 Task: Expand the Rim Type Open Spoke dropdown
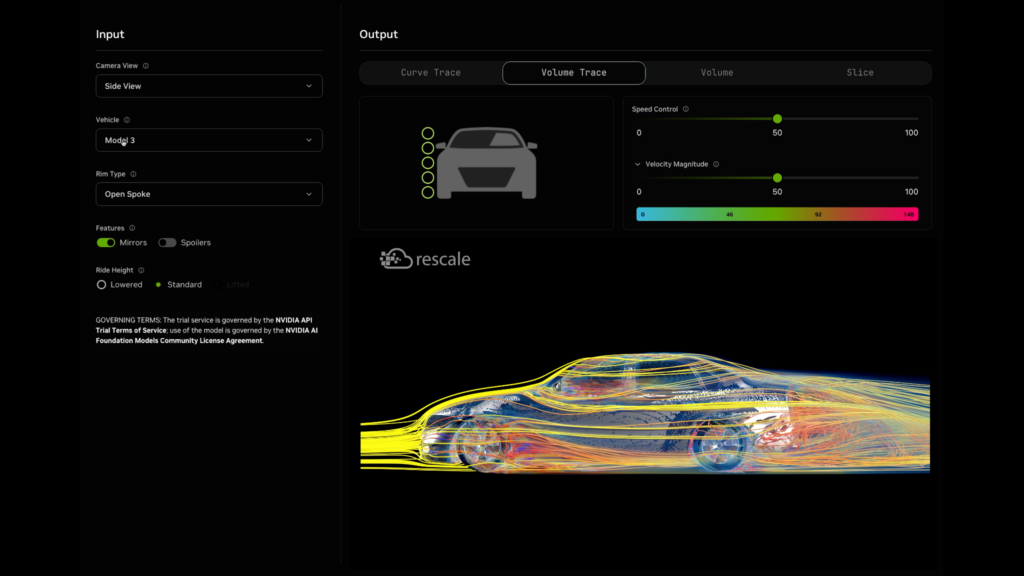(x=209, y=194)
